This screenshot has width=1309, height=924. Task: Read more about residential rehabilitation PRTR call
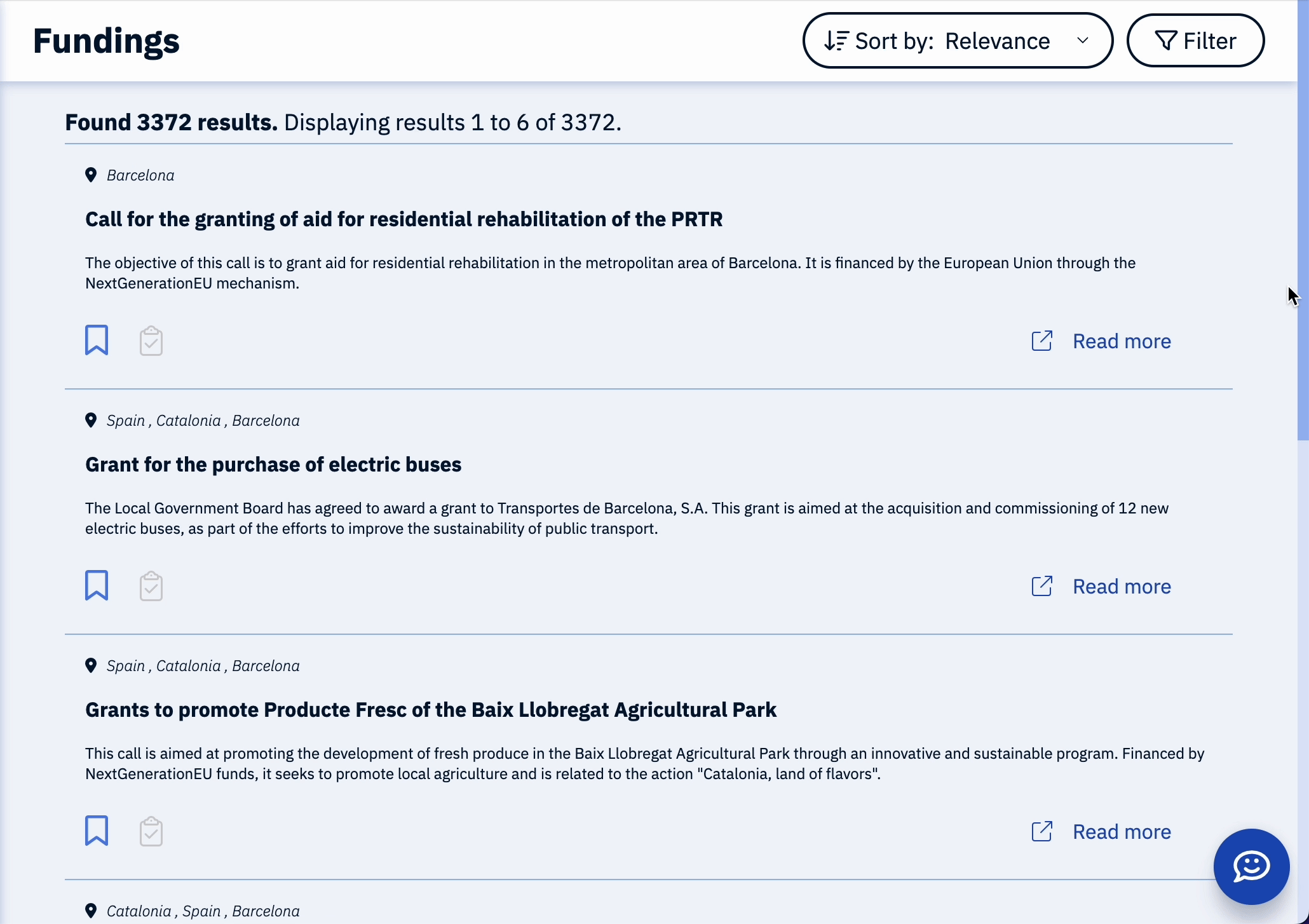[1122, 341]
